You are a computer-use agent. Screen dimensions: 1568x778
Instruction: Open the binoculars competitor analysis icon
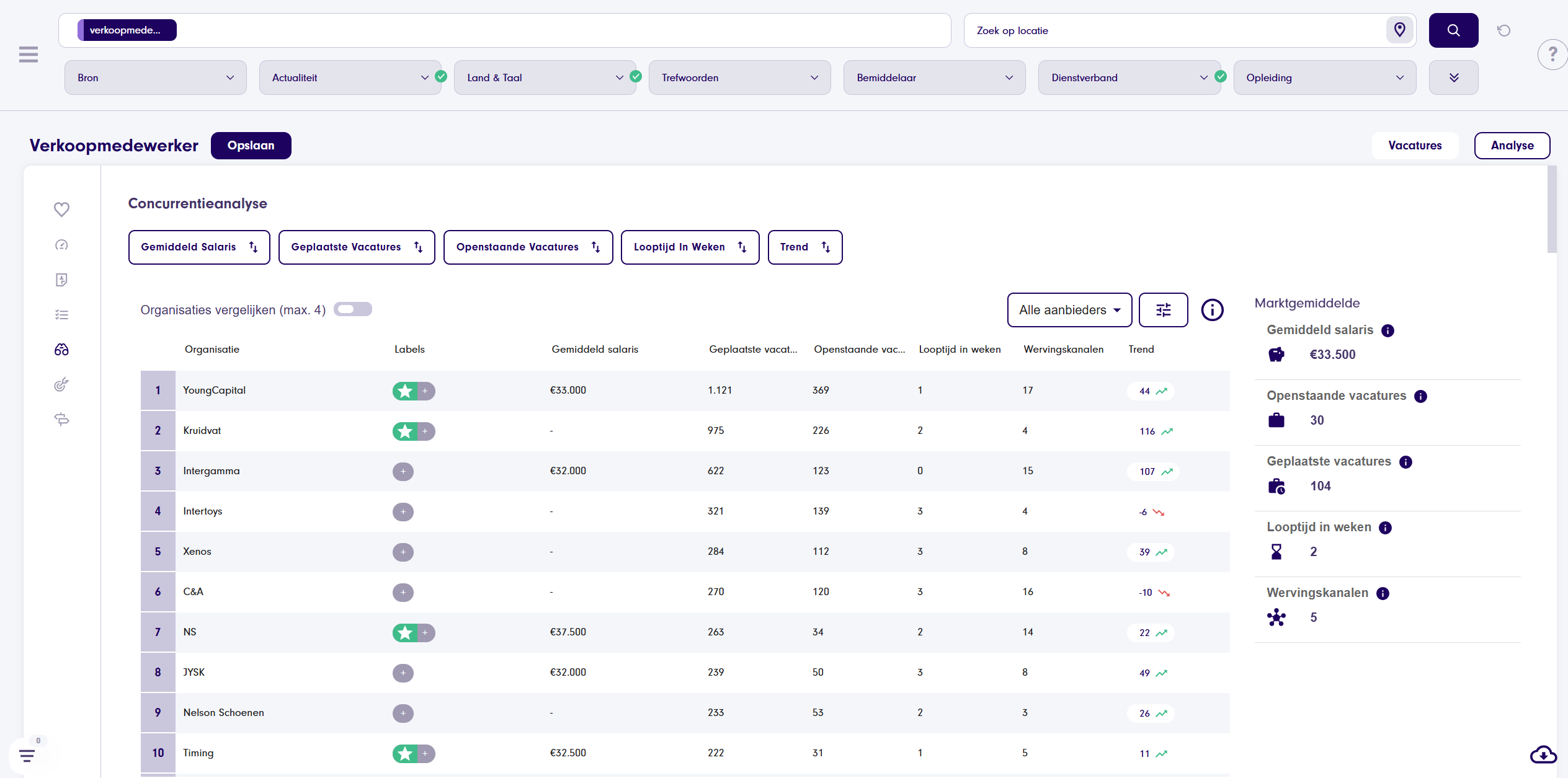61,350
